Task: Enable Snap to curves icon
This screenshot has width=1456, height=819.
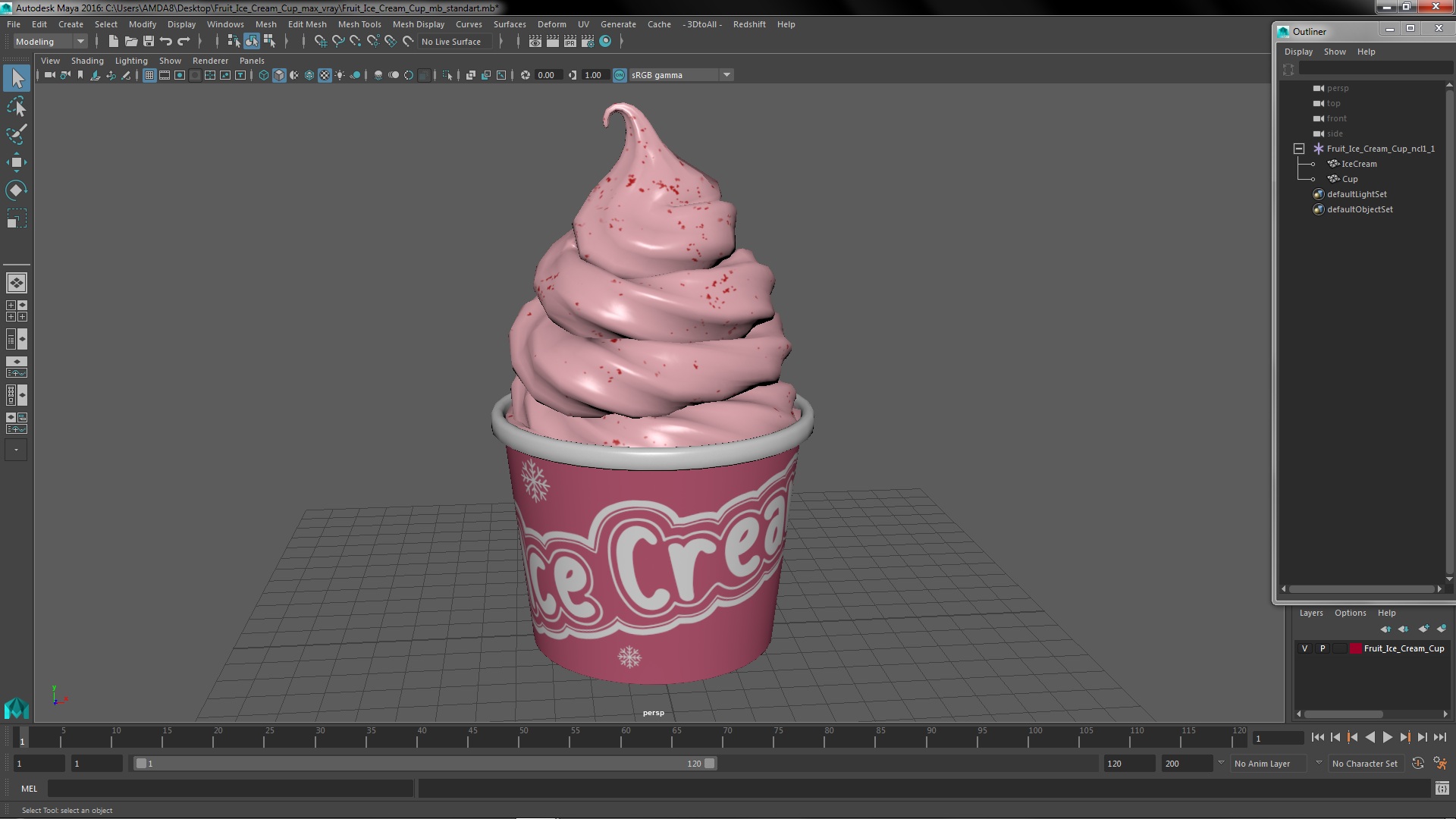Action: (x=338, y=42)
